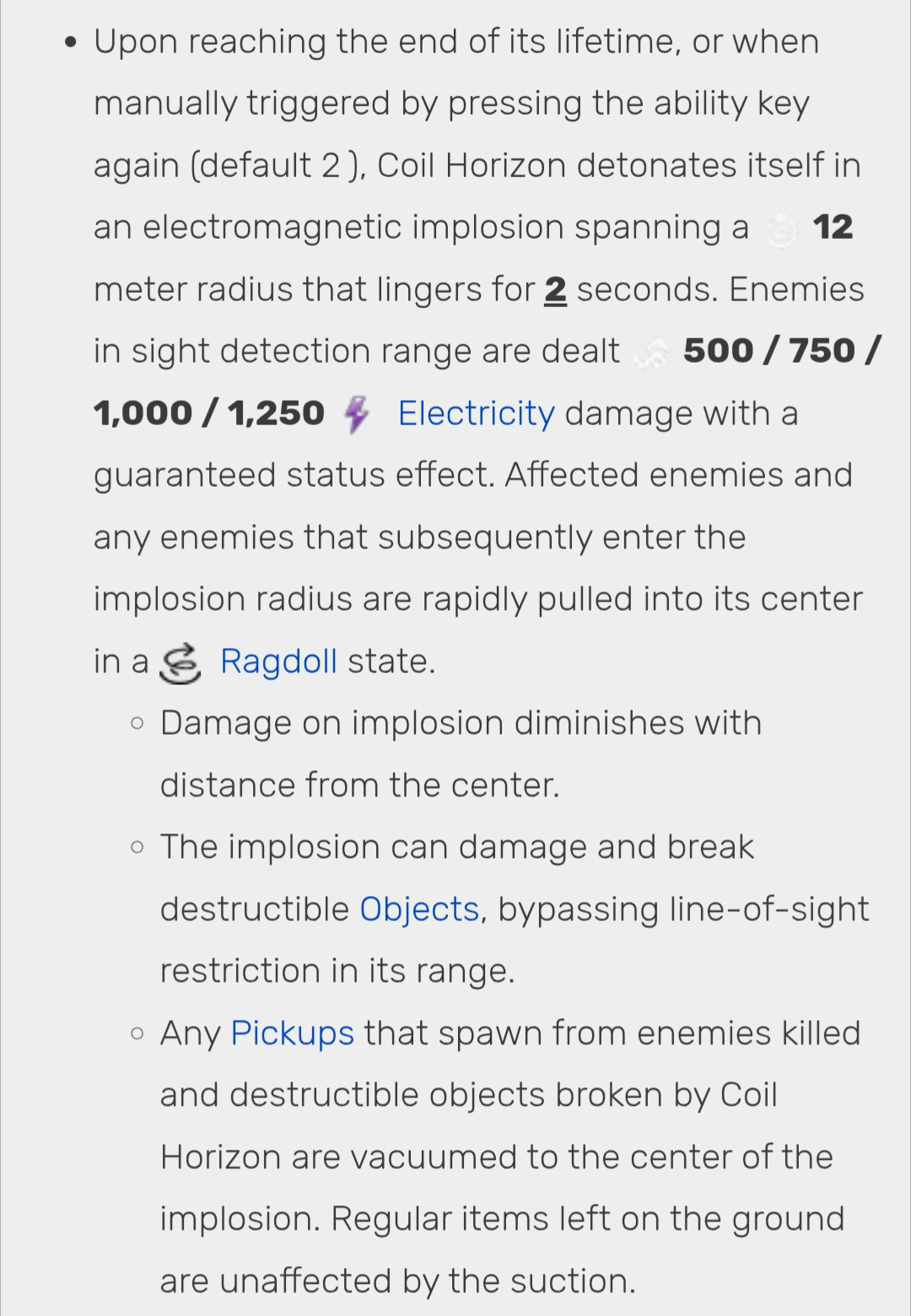Open the Electricity damage link
This screenshot has height=1316, width=911.
point(476,413)
